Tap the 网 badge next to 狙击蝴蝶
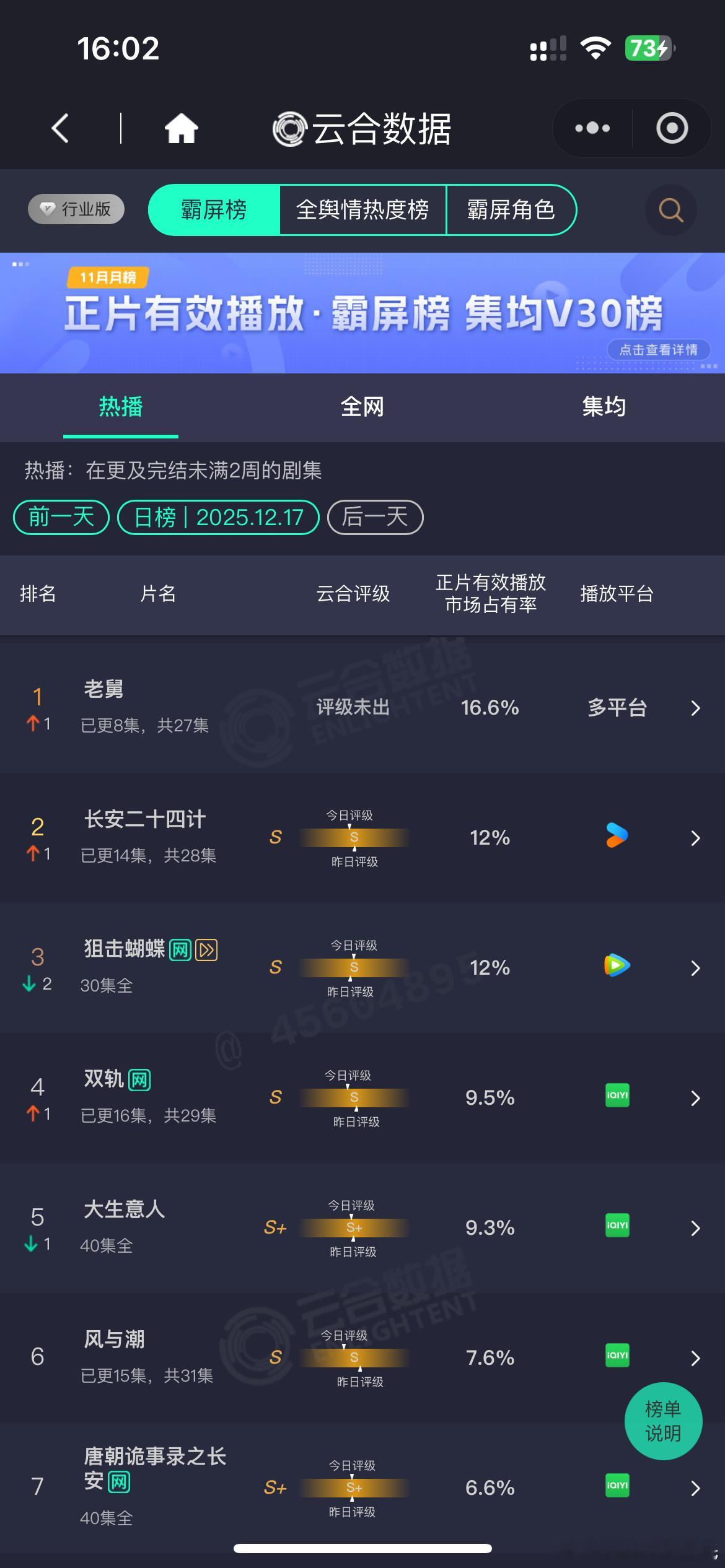This screenshot has width=725, height=1568. coord(179,949)
